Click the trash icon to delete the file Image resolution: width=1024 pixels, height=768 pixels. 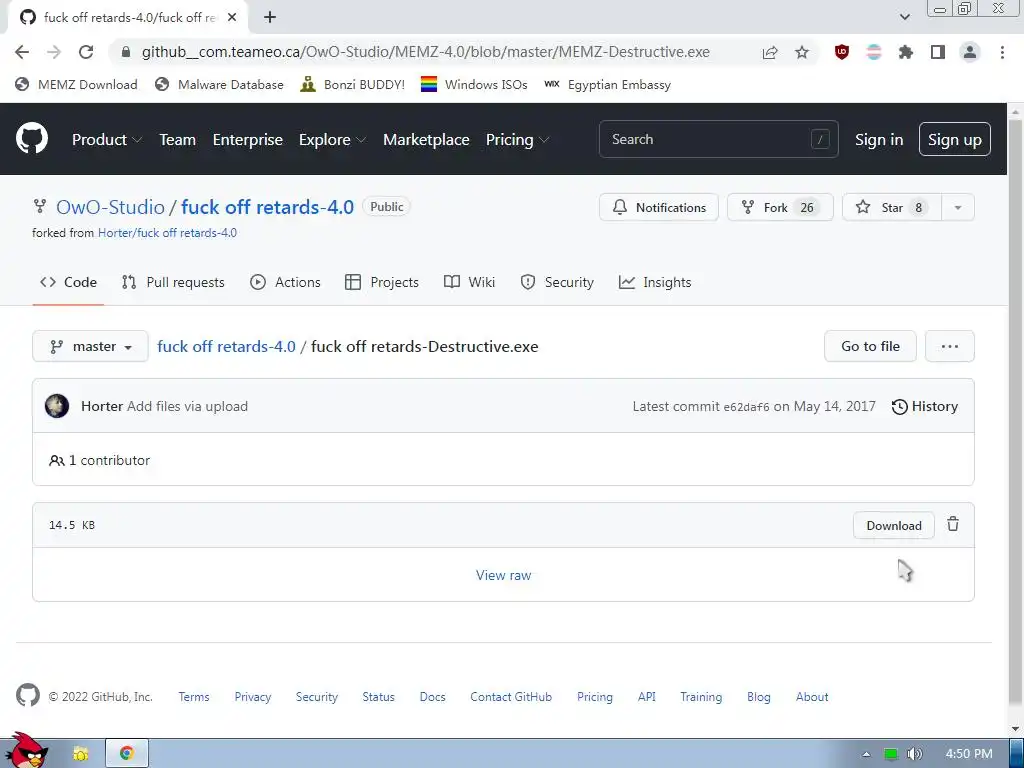click(953, 524)
